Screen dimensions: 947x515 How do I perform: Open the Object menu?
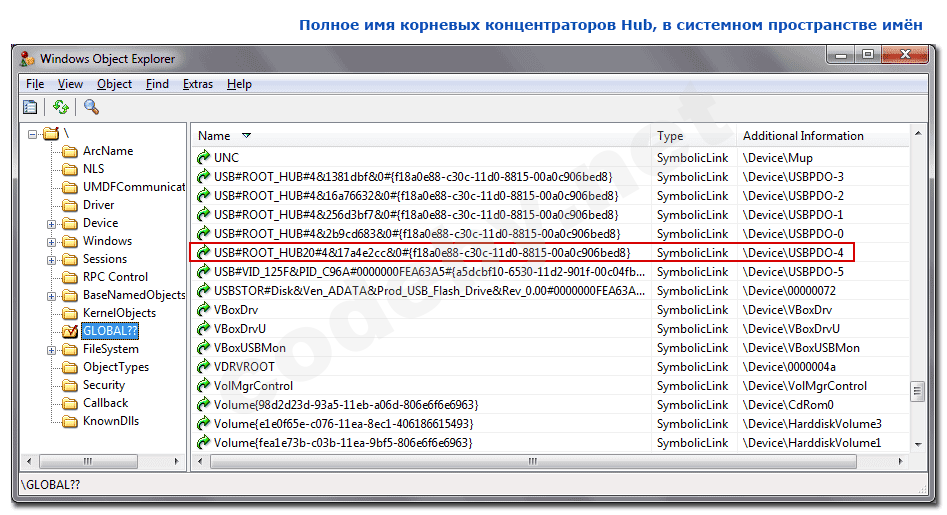(114, 84)
